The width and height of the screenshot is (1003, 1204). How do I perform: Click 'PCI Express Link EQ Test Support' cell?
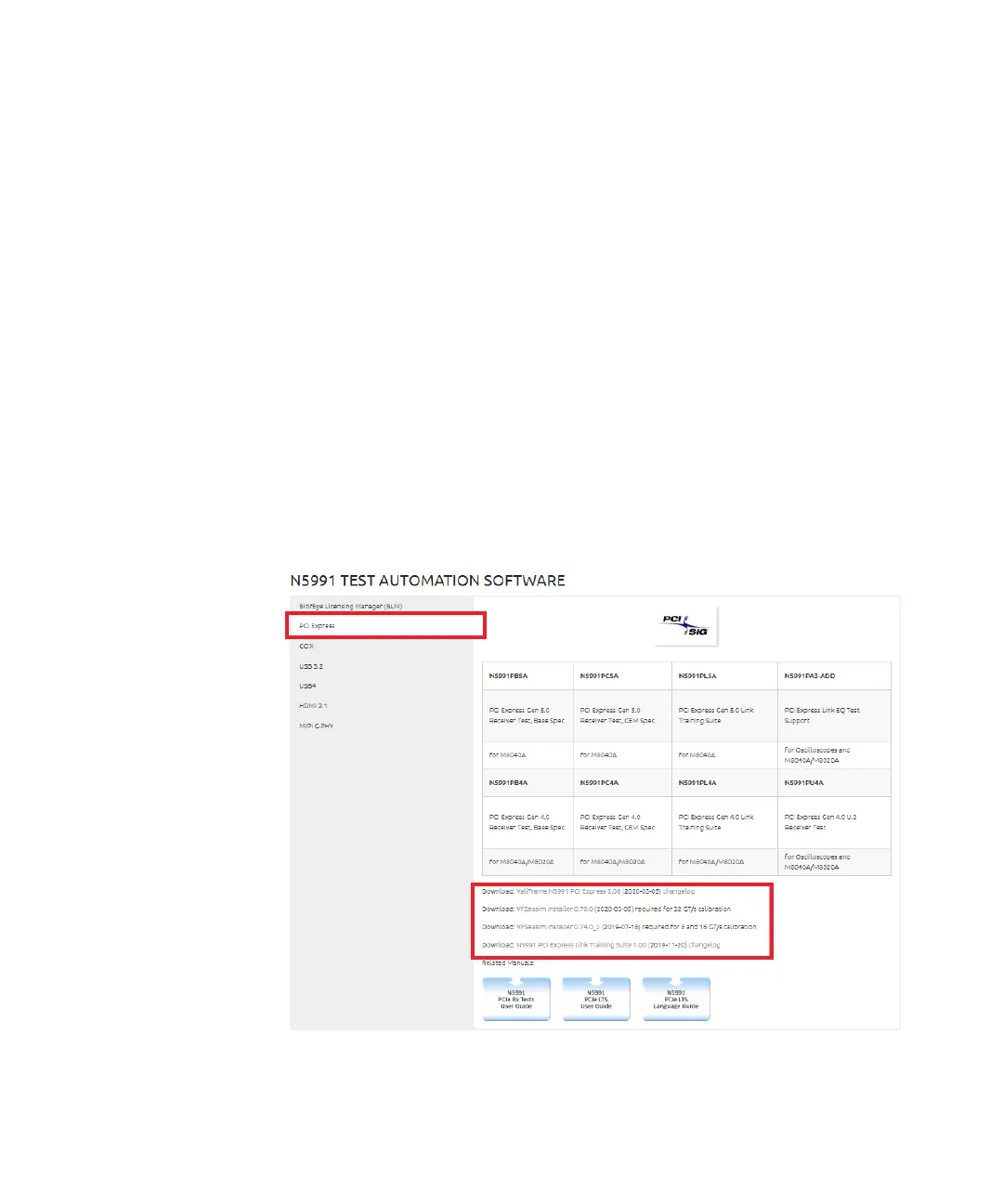coord(834,715)
